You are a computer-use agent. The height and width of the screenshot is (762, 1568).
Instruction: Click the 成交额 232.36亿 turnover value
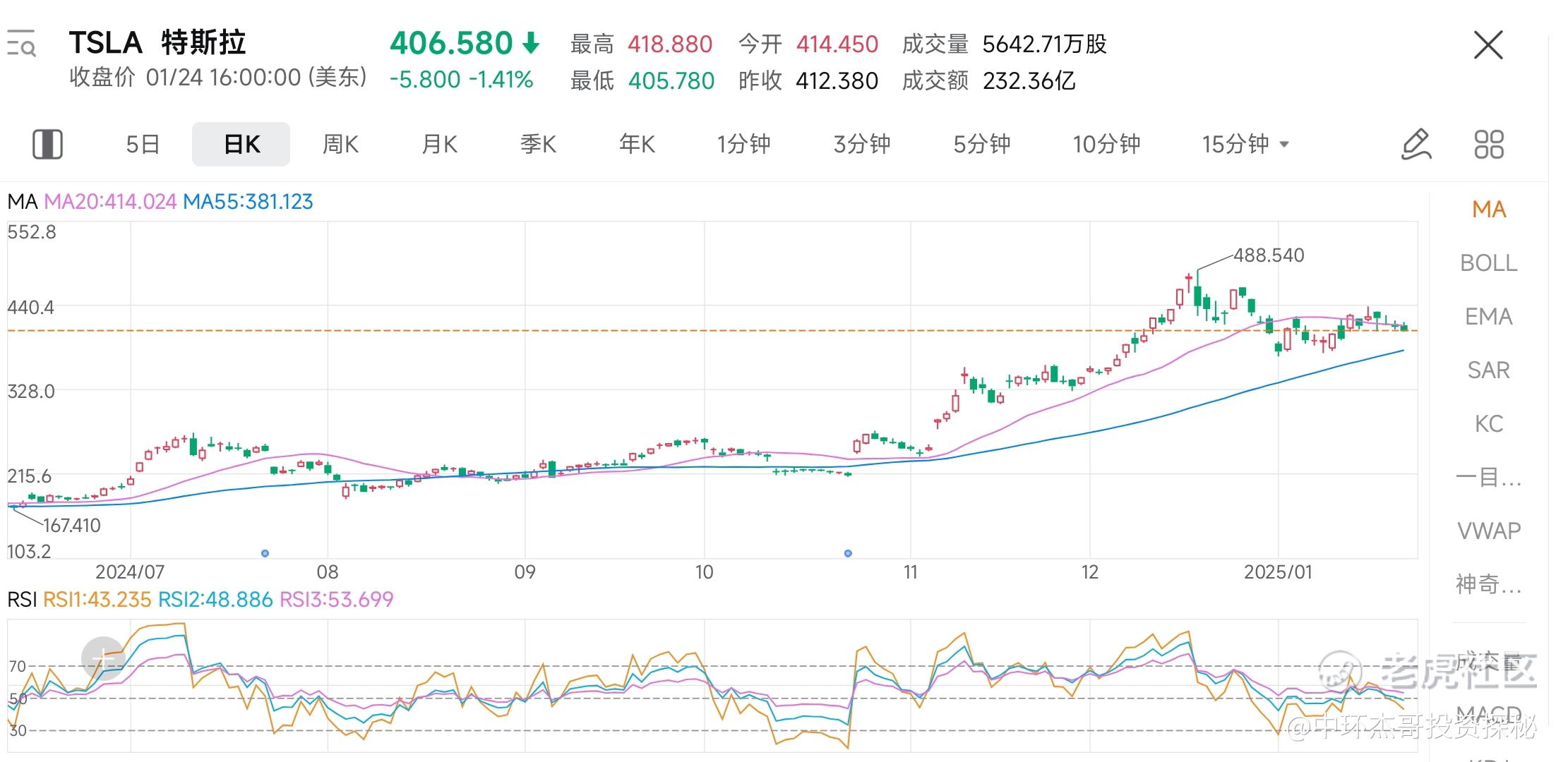click(x=989, y=81)
